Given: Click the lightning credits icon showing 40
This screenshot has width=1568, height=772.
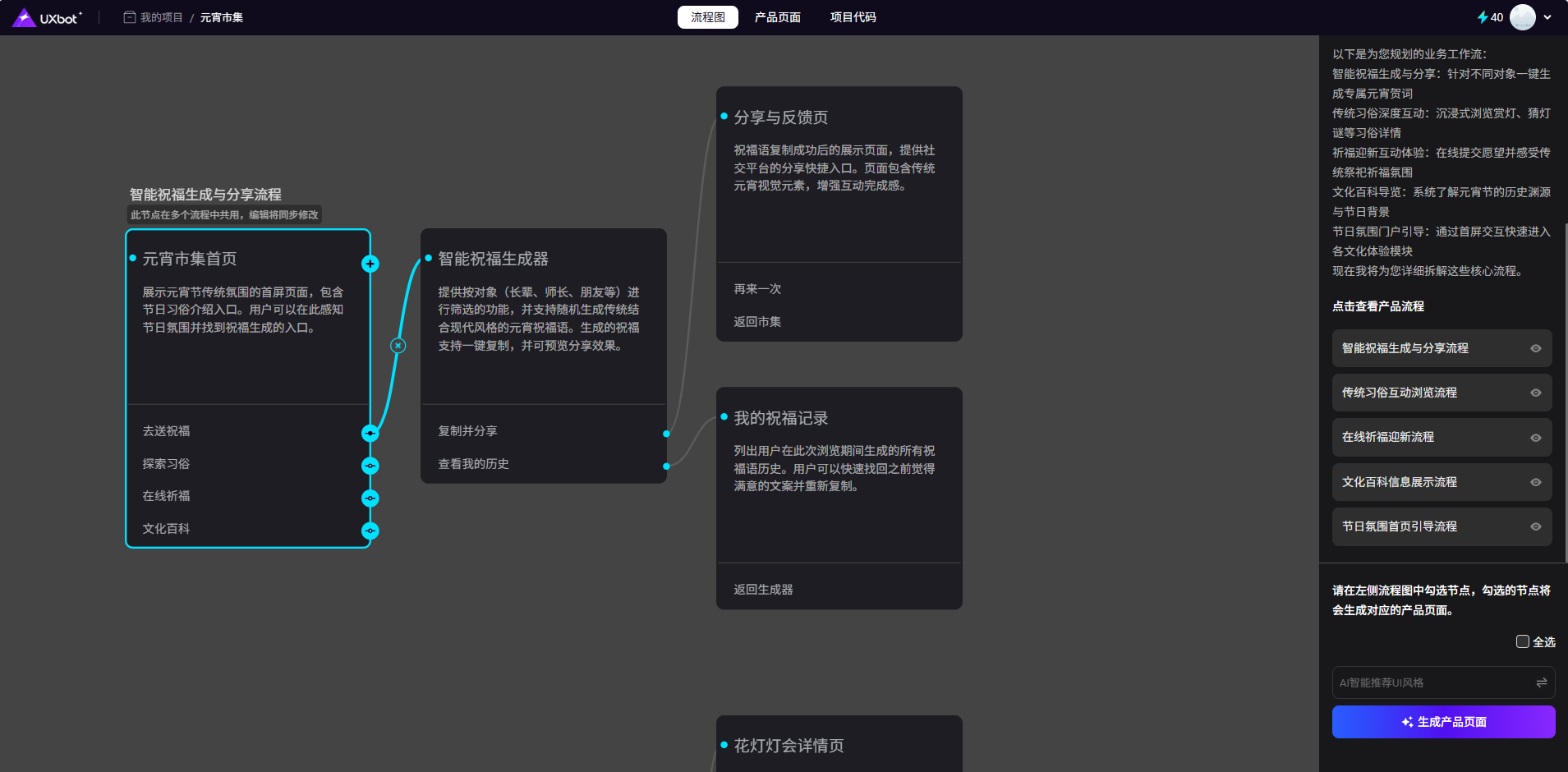Looking at the screenshot, I should point(1483,17).
